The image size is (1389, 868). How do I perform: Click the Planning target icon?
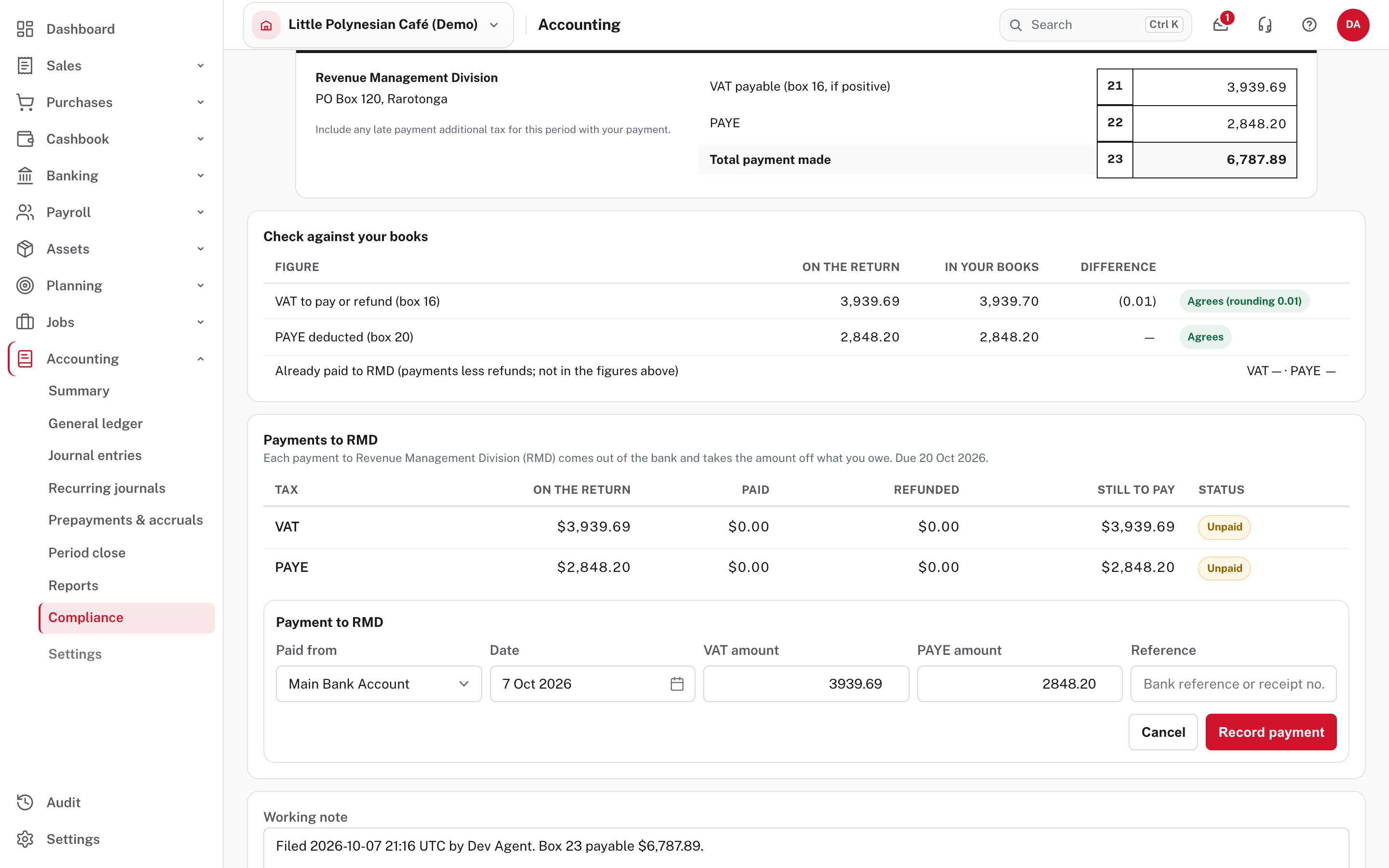coord(25,285)
